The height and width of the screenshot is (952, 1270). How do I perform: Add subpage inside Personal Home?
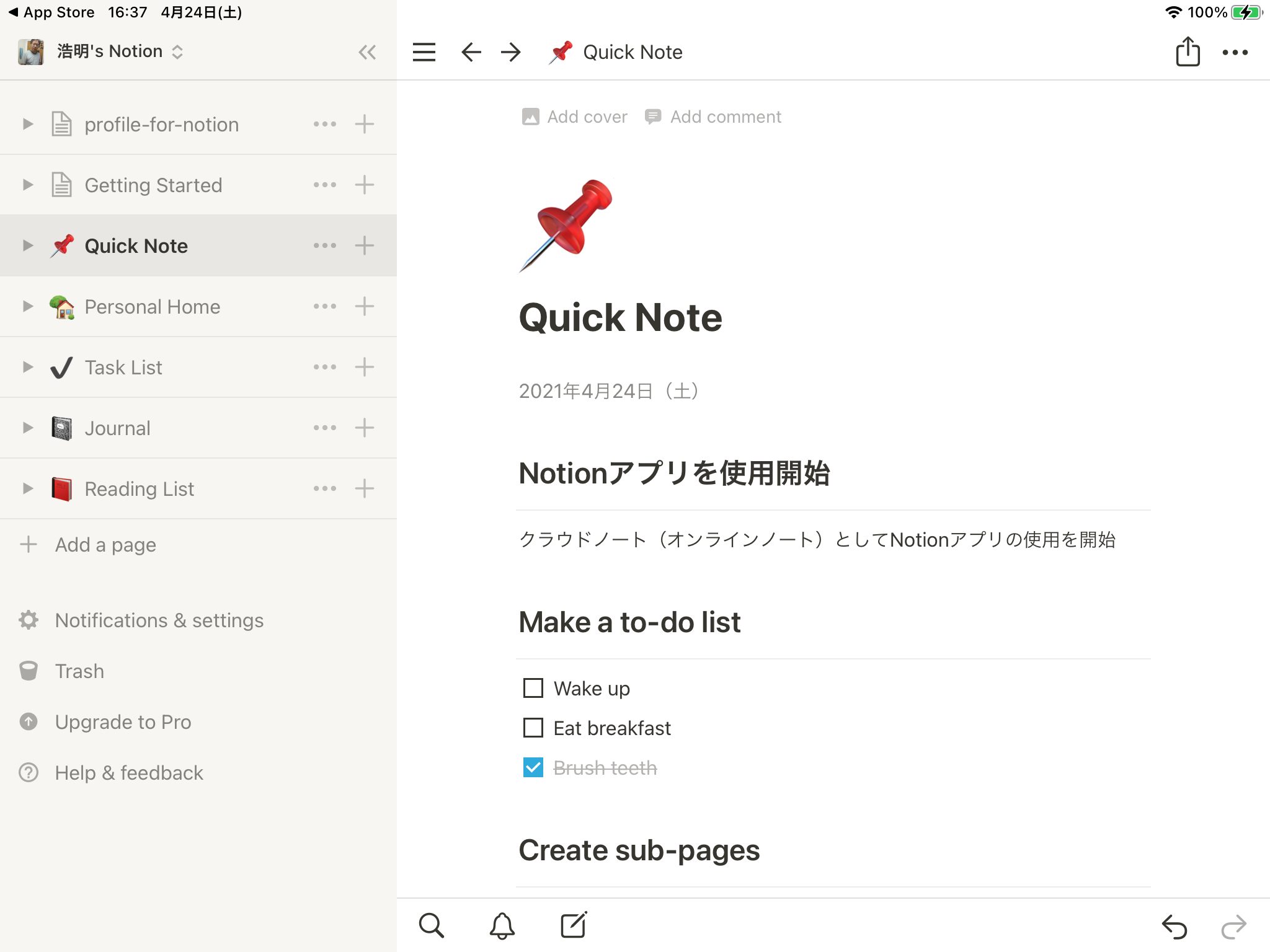click(x=365, y=306)
